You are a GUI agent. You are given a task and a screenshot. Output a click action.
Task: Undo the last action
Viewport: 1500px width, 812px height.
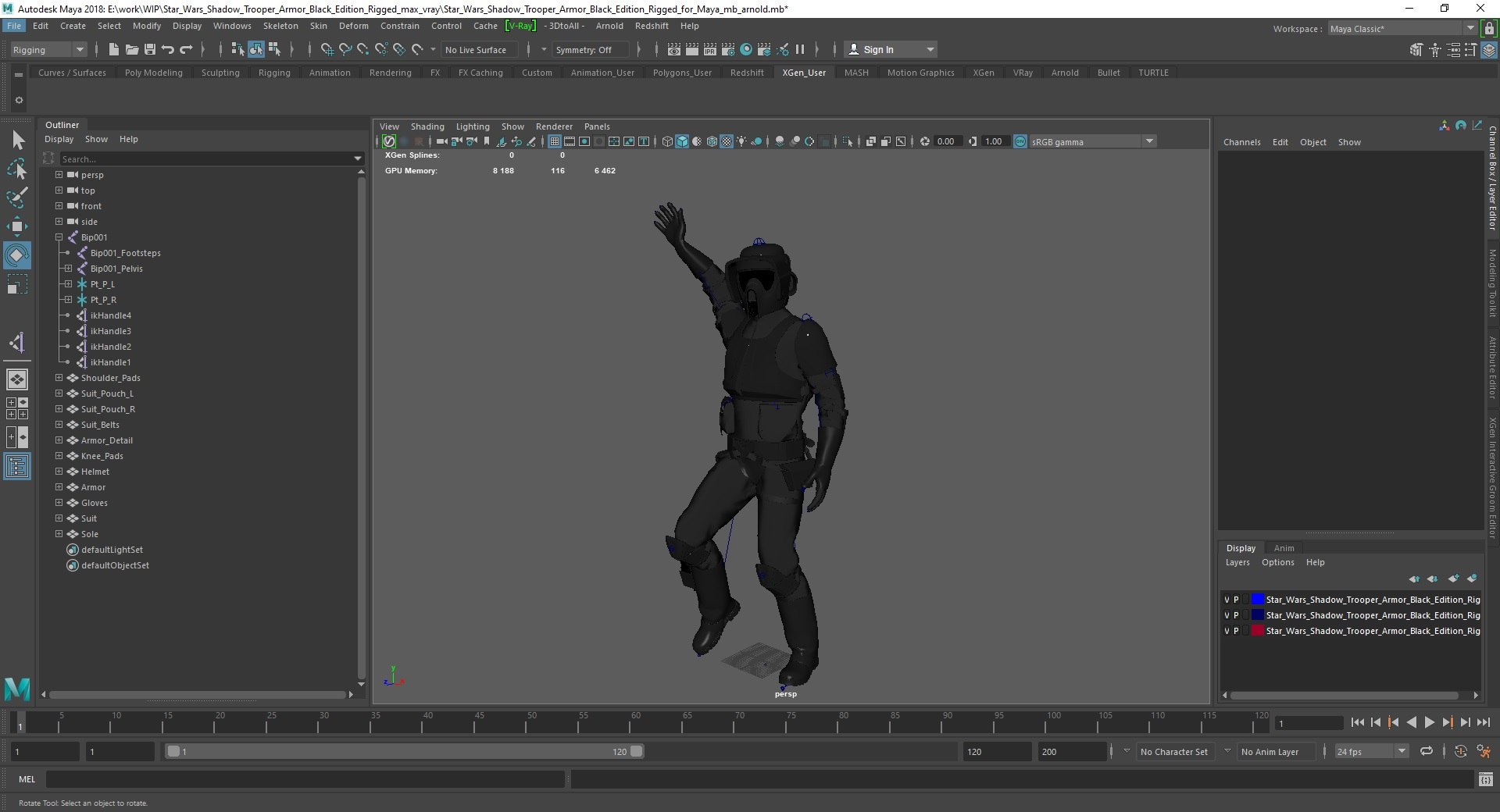click(x=168, y=49)
